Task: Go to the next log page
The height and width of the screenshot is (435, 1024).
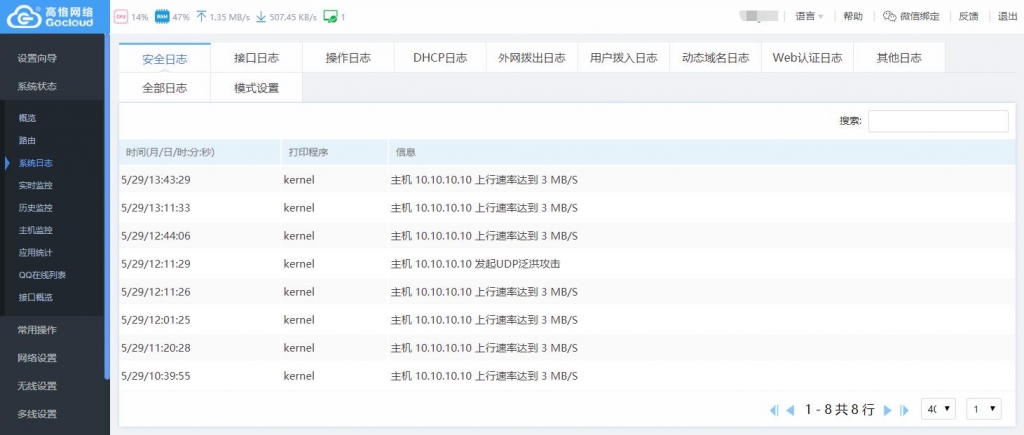Action: click(886, 410)
